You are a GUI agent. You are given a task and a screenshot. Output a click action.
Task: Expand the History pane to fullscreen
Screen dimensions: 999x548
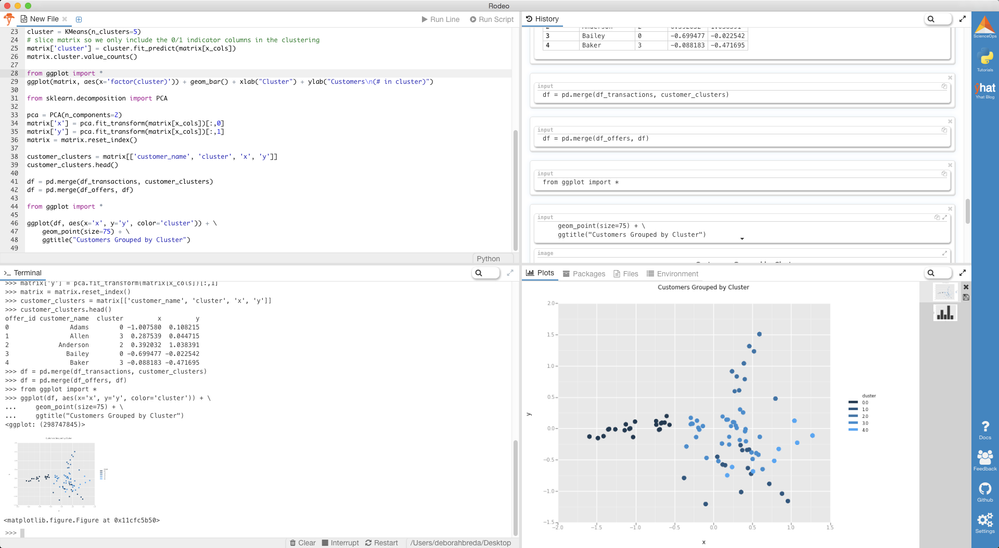[962, 19]
